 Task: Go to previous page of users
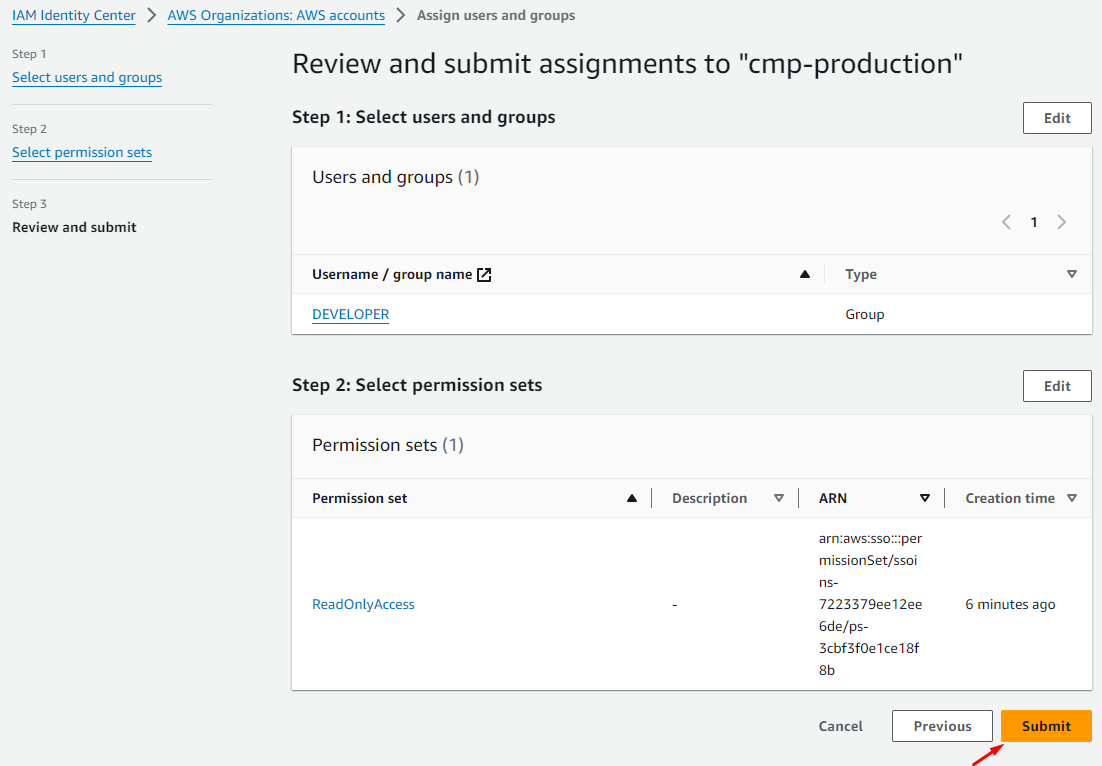coord(1007,222)
